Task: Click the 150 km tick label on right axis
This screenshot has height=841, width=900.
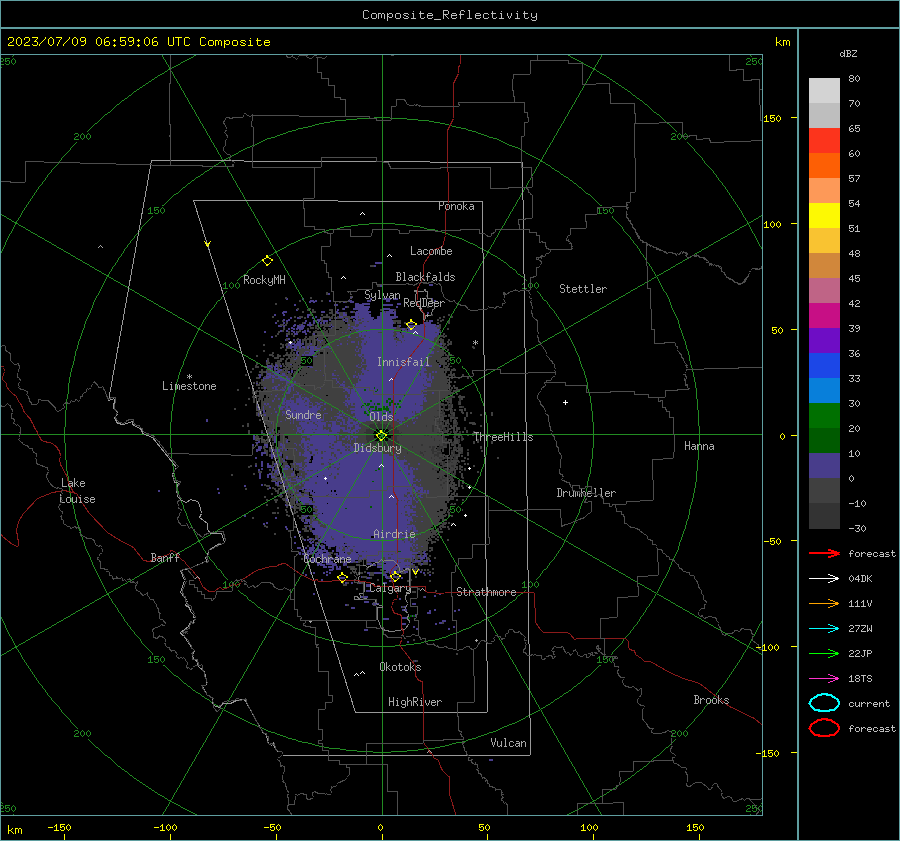Action: [x=773, y=119]
